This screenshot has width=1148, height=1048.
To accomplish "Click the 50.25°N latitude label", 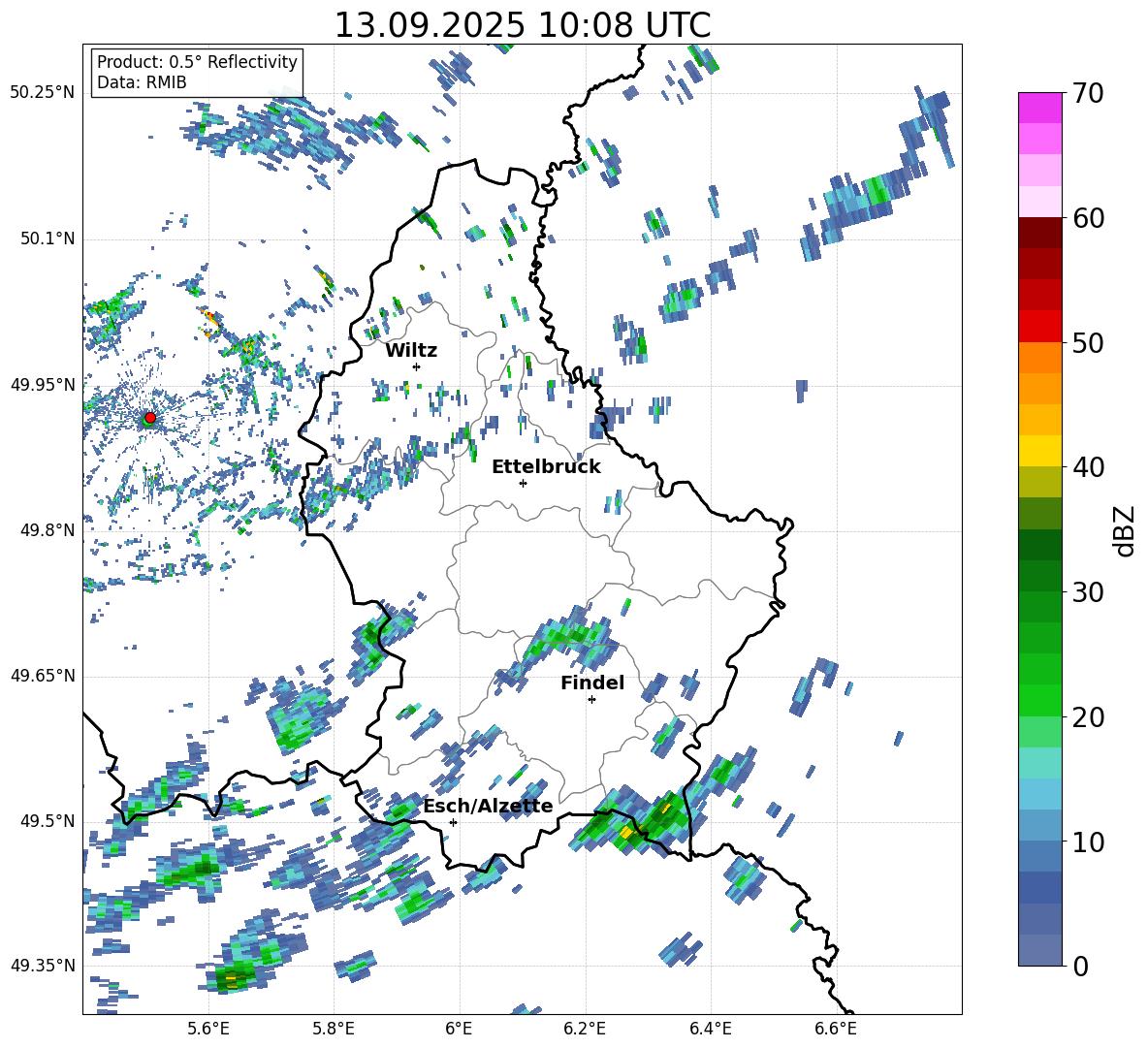I will tap(43, 93).
